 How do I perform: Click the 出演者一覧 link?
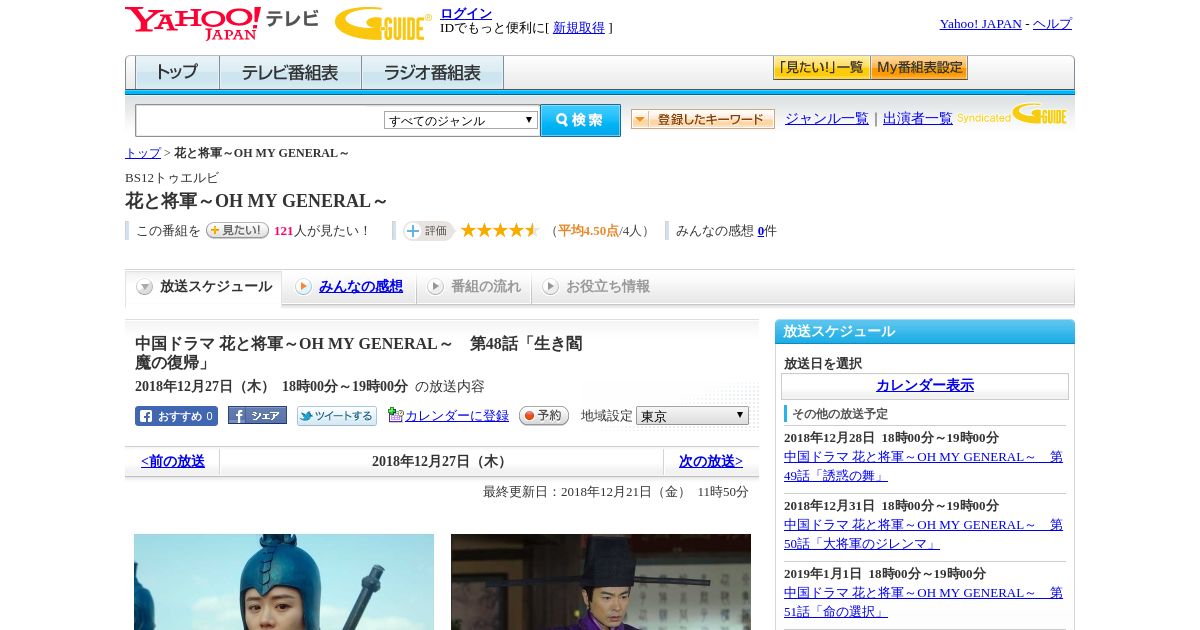[918, 119]
